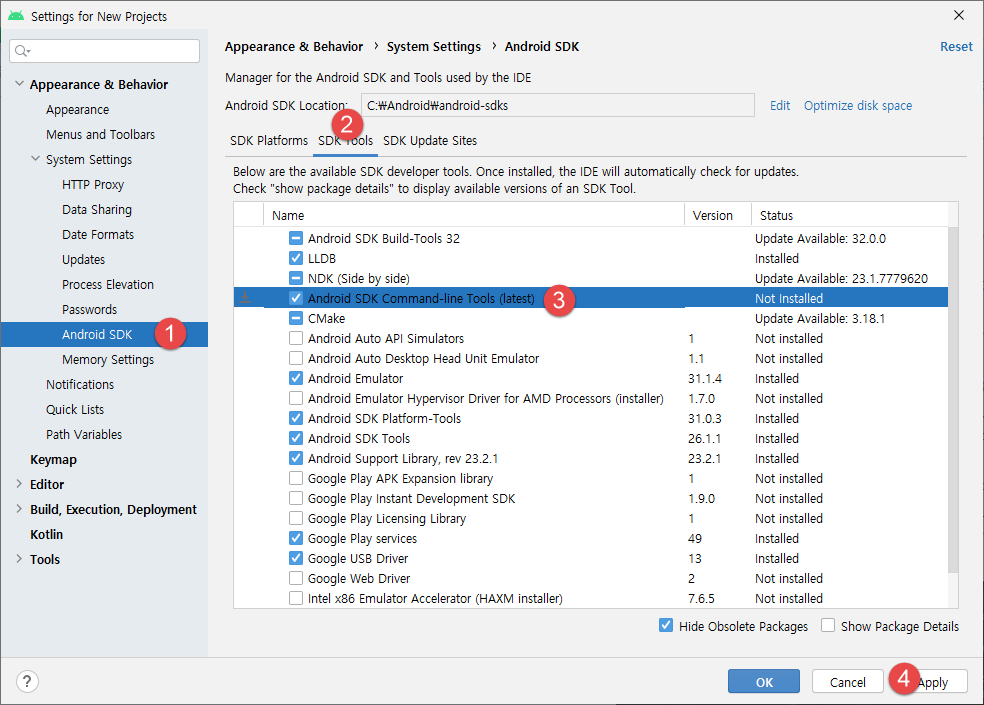This screenshot has height=705, width=984.
Task: Expand the Tools settings node
Action: [x=19, y=559]
